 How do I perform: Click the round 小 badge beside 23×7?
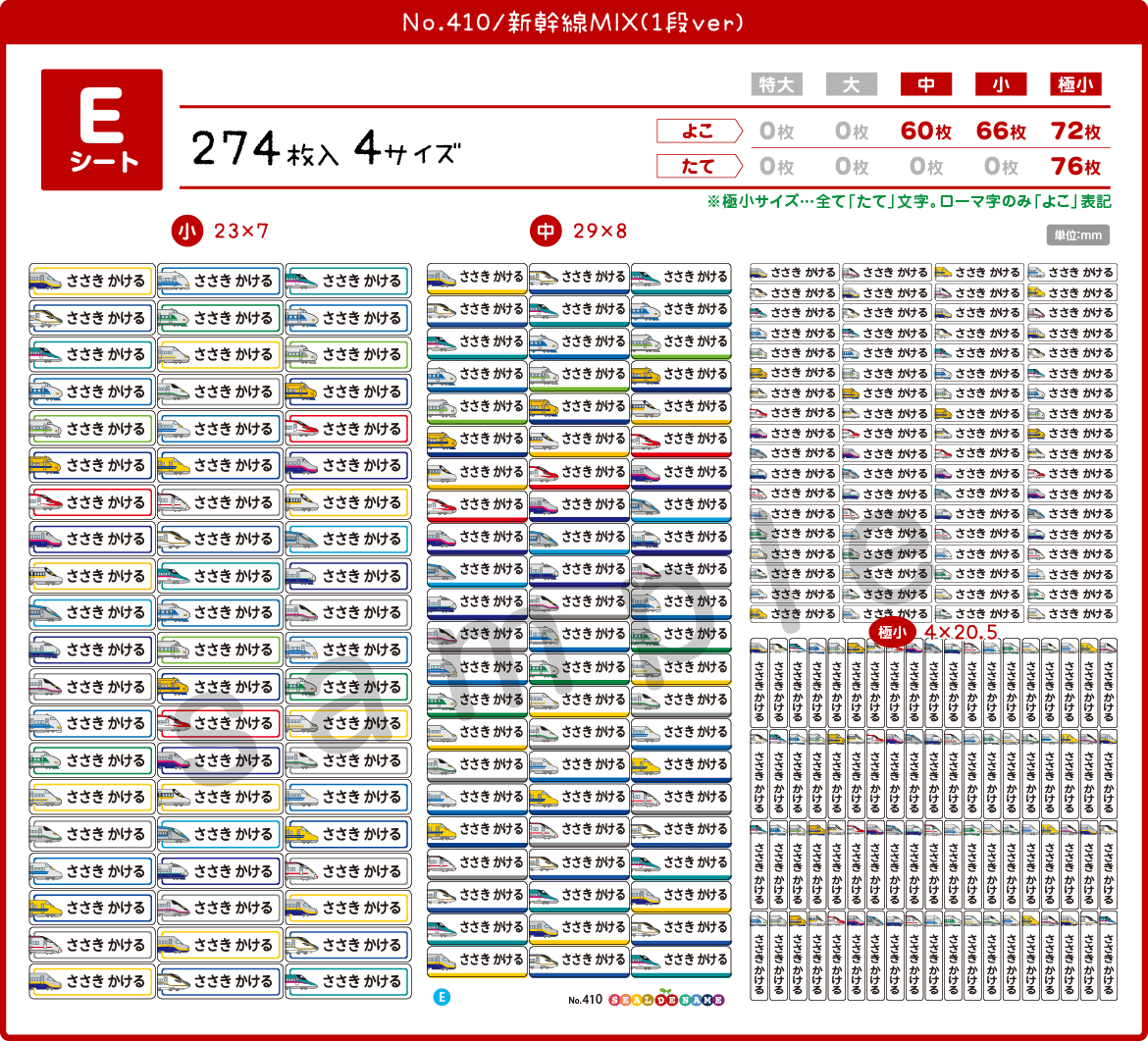tap(186, 232)
